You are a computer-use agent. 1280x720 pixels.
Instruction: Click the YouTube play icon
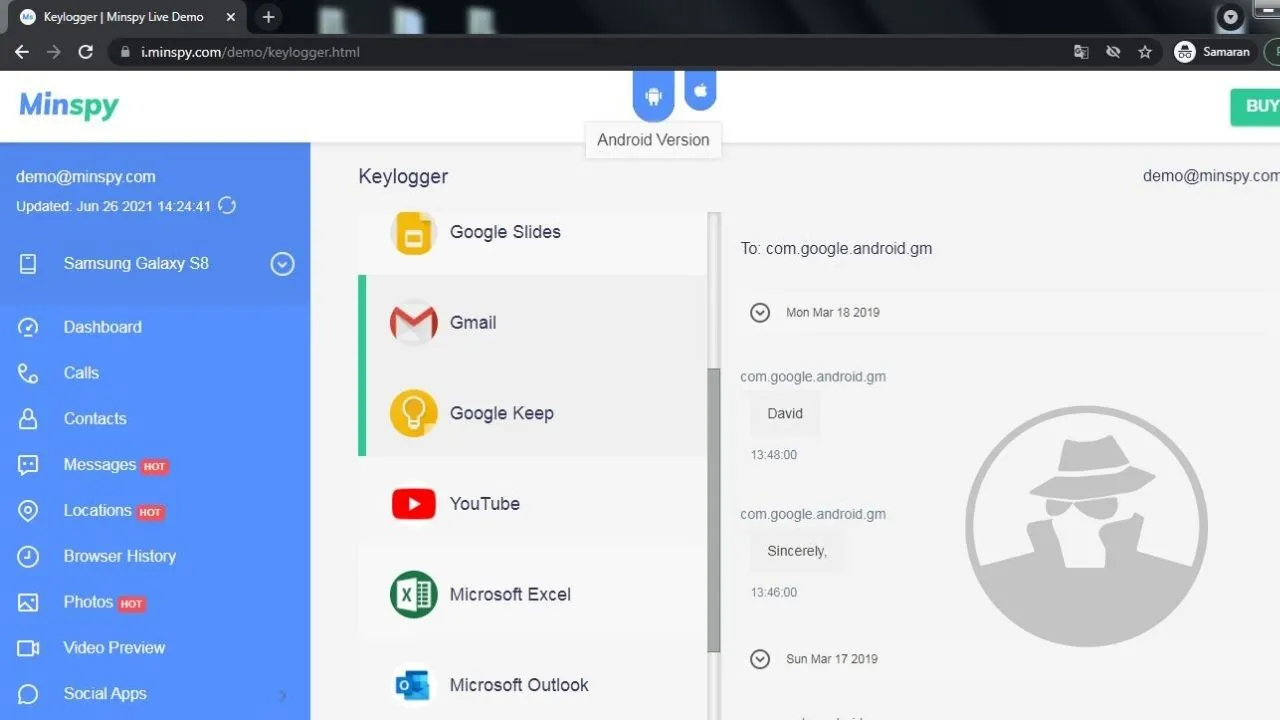click(x=414, y=504)
